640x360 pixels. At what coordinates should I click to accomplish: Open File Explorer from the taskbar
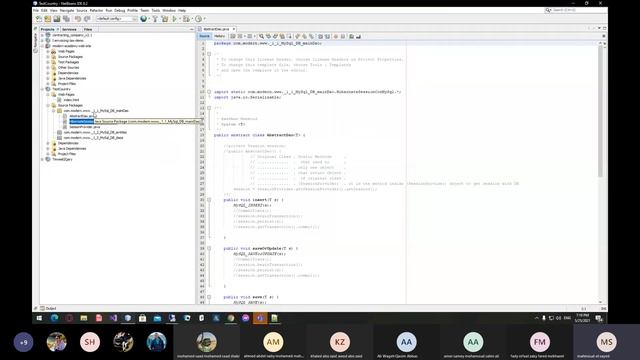84,318
